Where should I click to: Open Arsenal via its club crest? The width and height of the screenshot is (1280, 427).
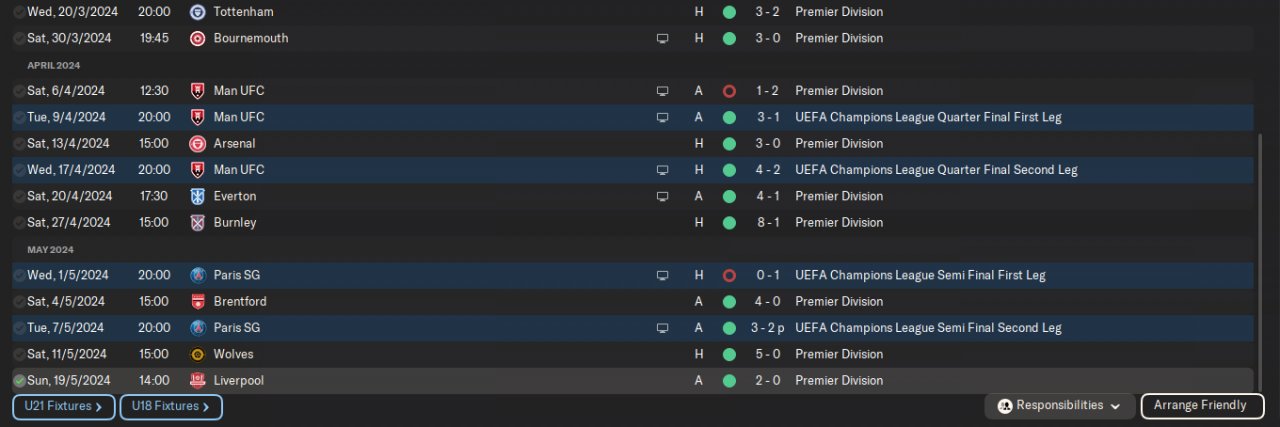tap(197, 143)
